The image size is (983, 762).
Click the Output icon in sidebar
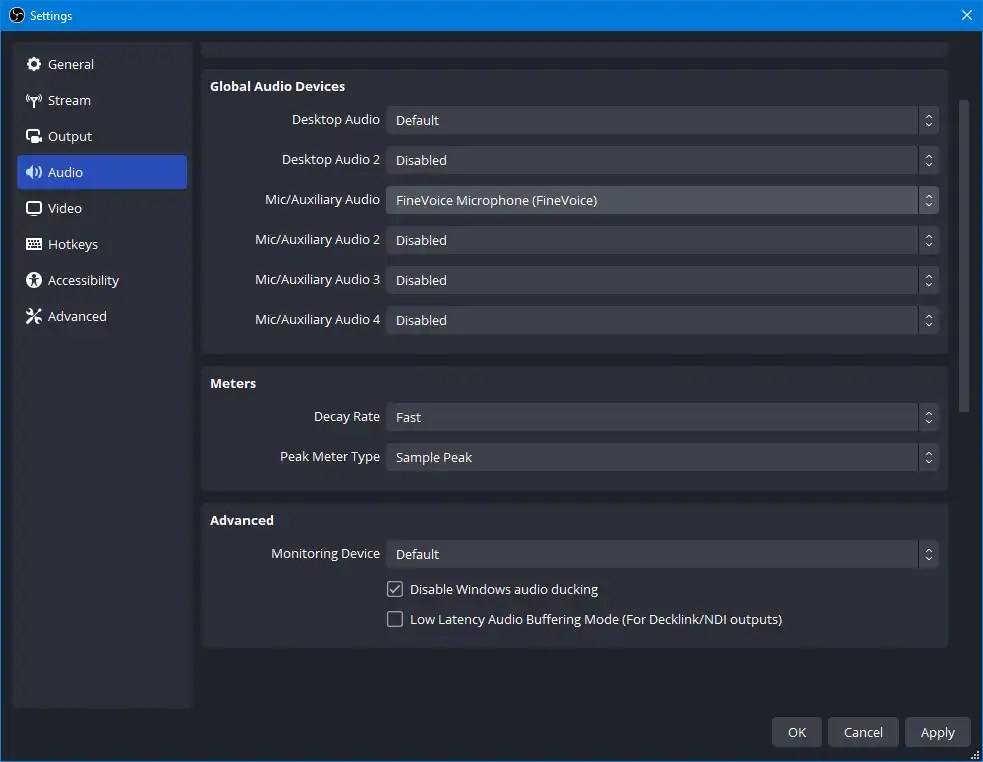(36, 136)
